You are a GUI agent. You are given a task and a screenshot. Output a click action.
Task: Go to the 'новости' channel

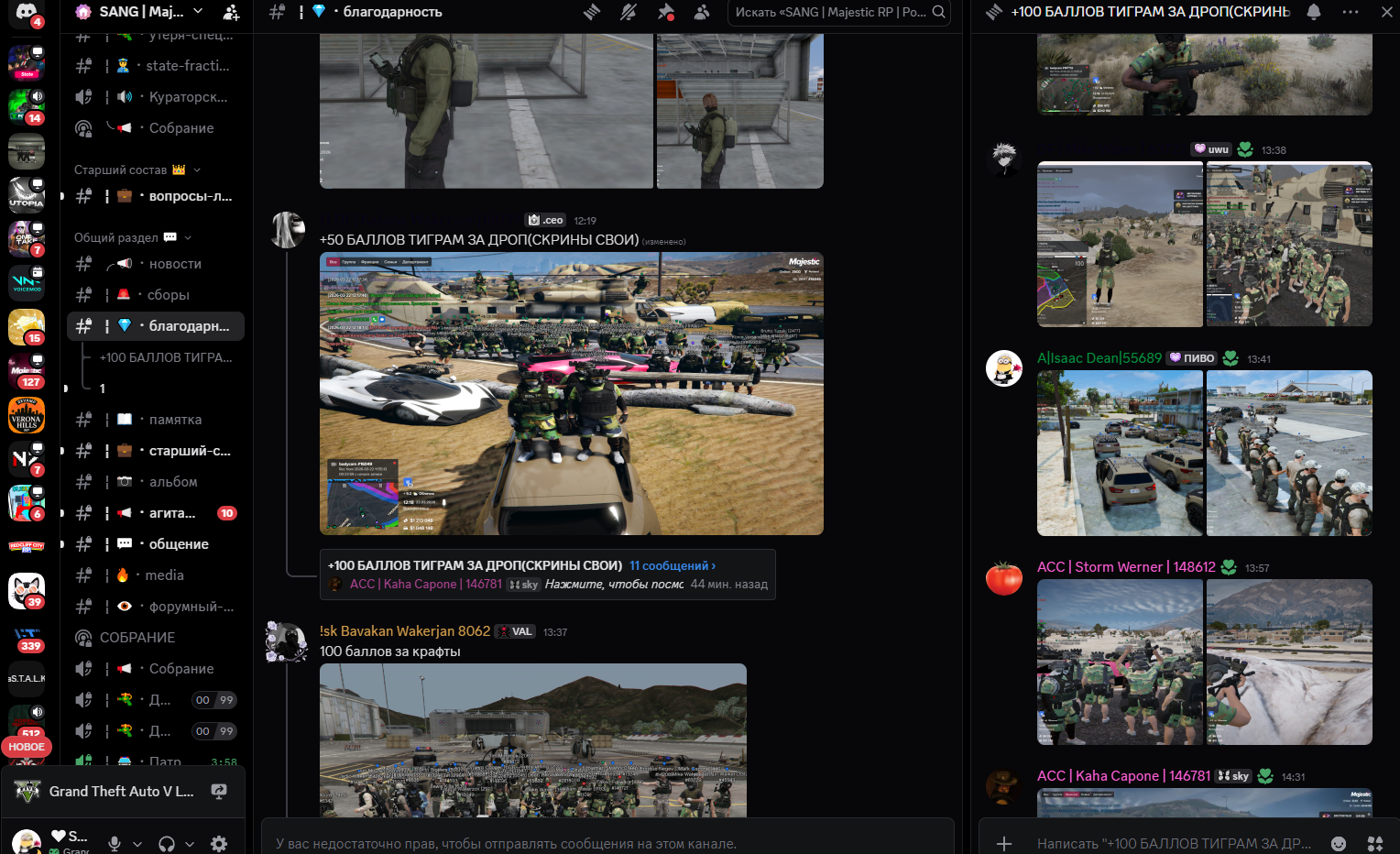[156, 264]
